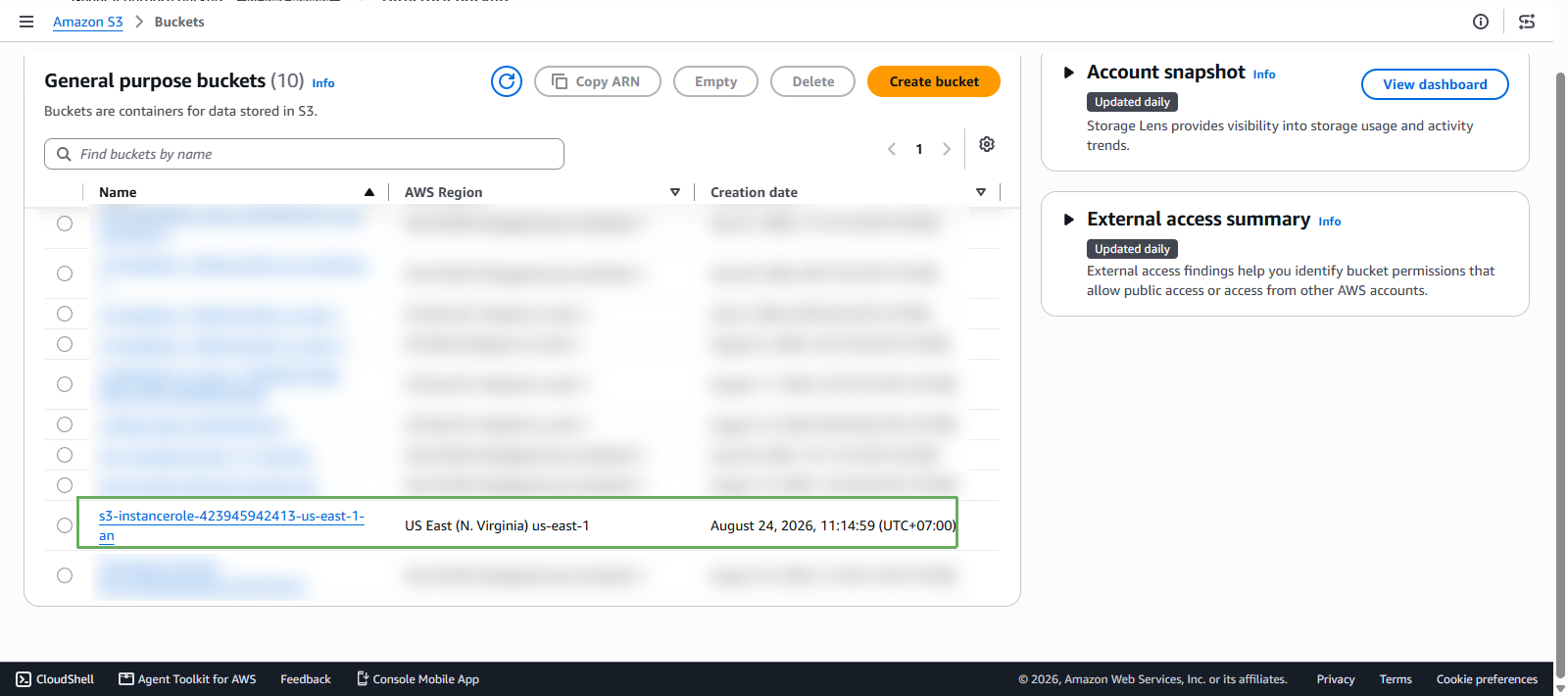This screenshot has width=1568, height=696.
Task: Go to next page of buckets
Action: [947, 149]
